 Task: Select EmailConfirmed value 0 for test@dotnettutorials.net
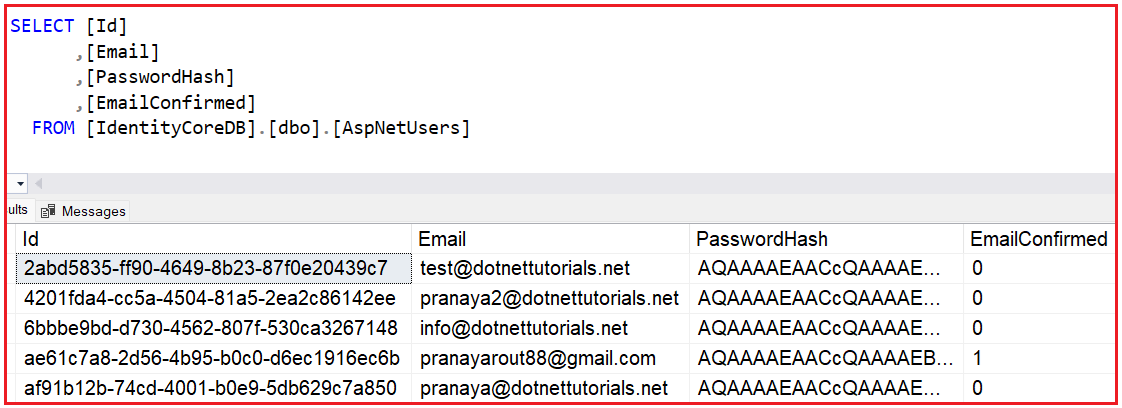tap(1040, 268)
